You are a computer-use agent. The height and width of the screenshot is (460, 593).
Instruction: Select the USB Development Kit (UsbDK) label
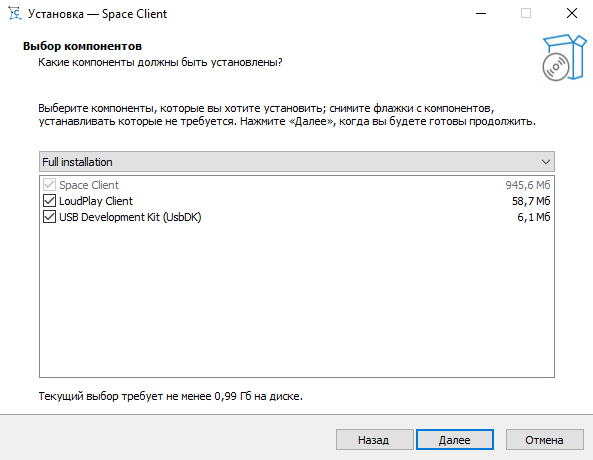click(130, 217)
